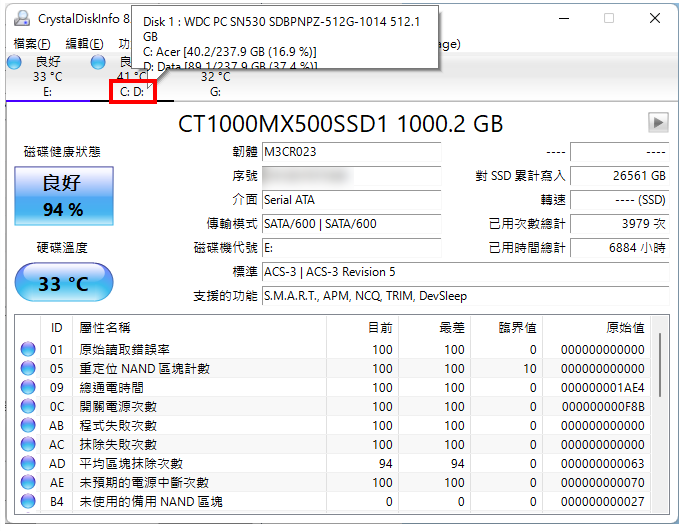Screen dimensions: 689x531
Task: Select the 程式失敗次數 attribute row
Action: pyautogui.click(x=334, y=426)
